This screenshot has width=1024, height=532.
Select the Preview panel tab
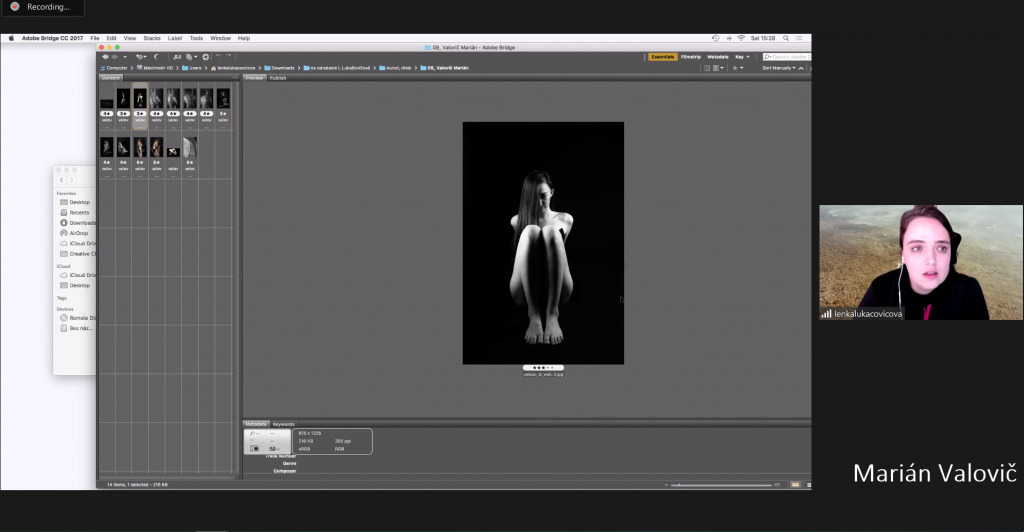point(254,78)
